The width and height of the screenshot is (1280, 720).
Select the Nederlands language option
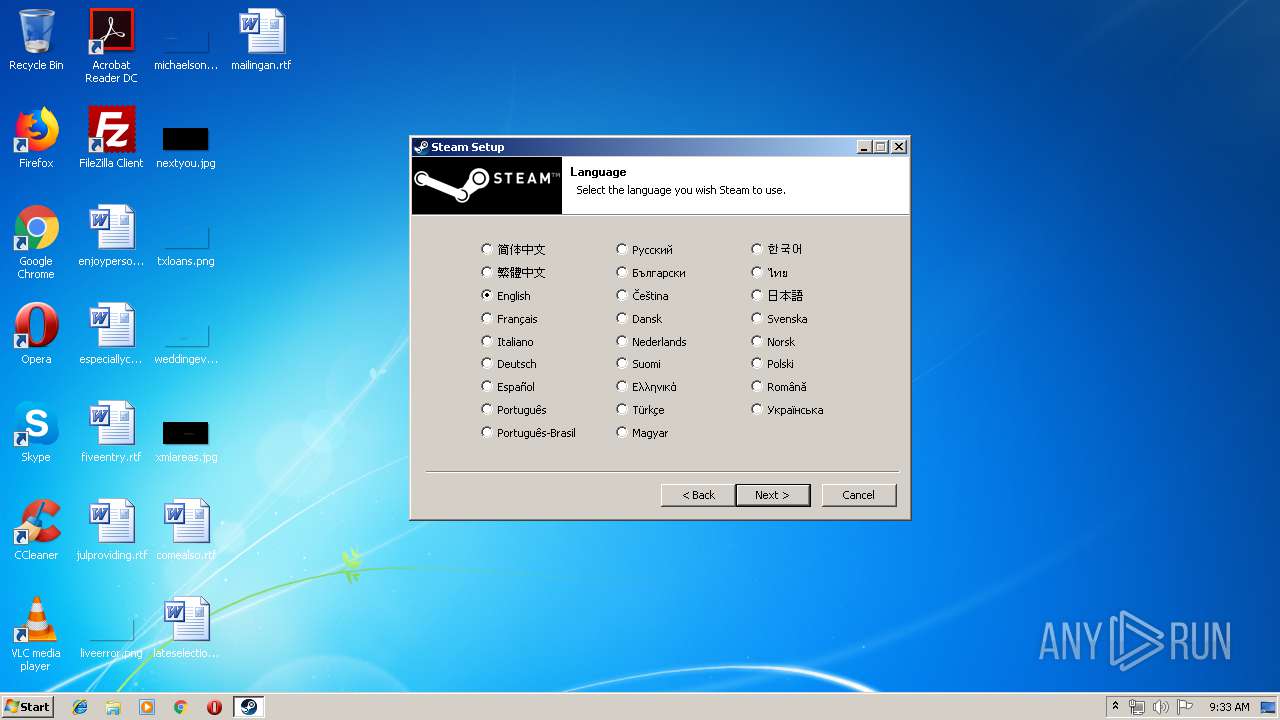point(651,342)
